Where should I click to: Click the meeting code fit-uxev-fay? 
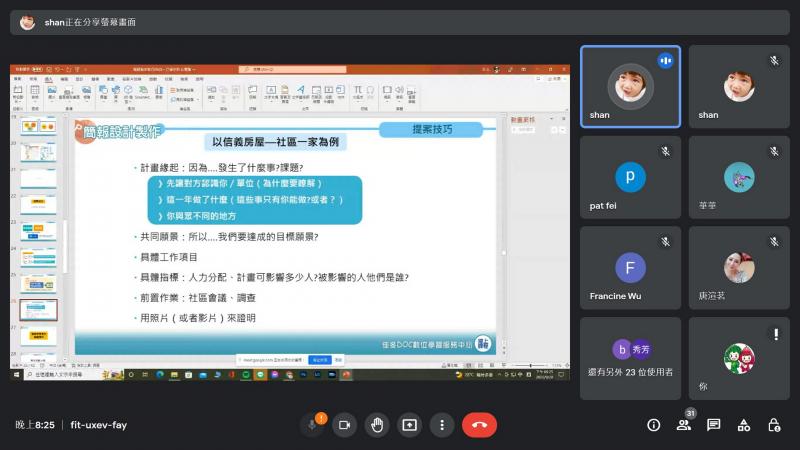click(x=98, y=425)
